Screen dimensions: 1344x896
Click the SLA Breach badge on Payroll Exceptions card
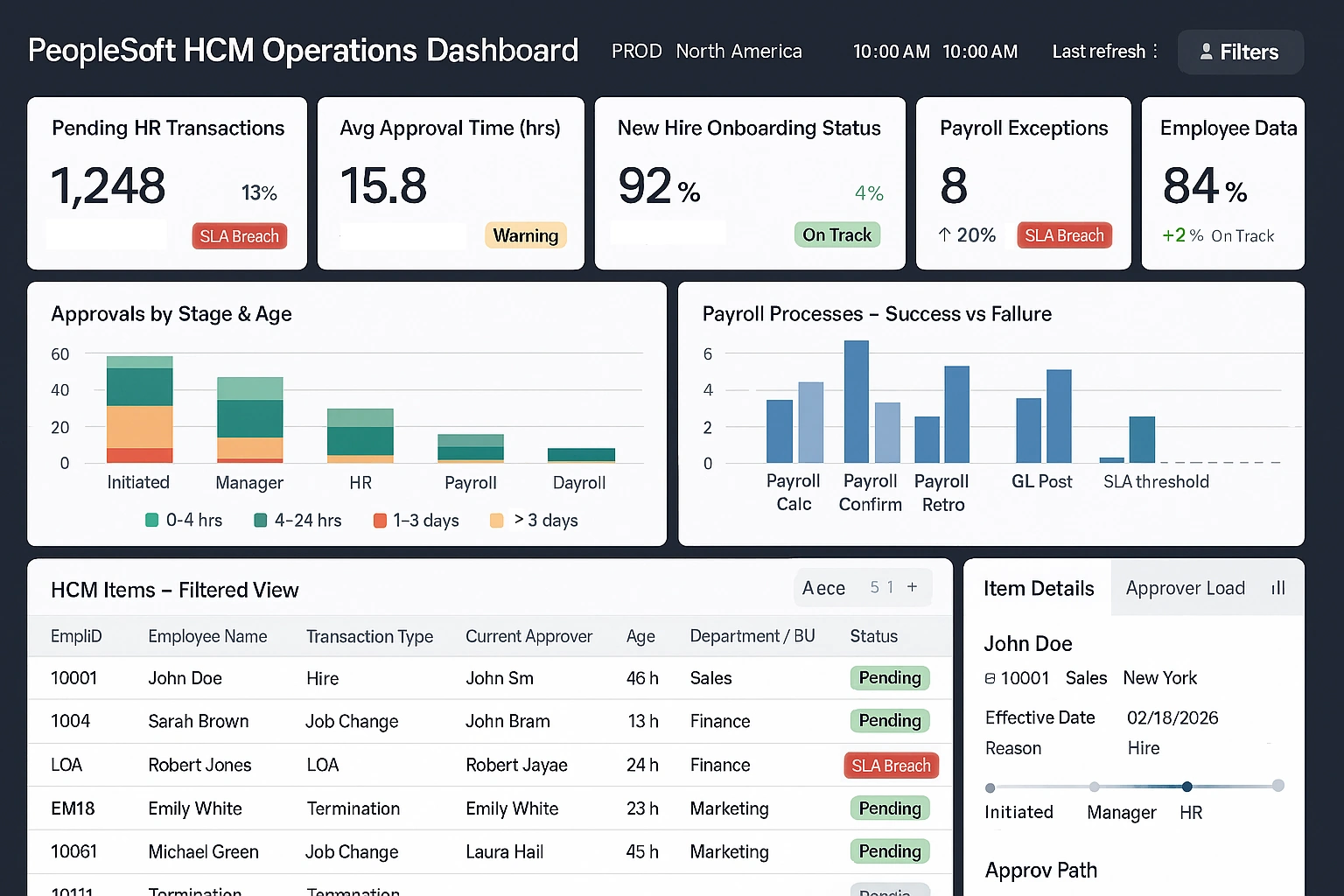click(1064, 234)
